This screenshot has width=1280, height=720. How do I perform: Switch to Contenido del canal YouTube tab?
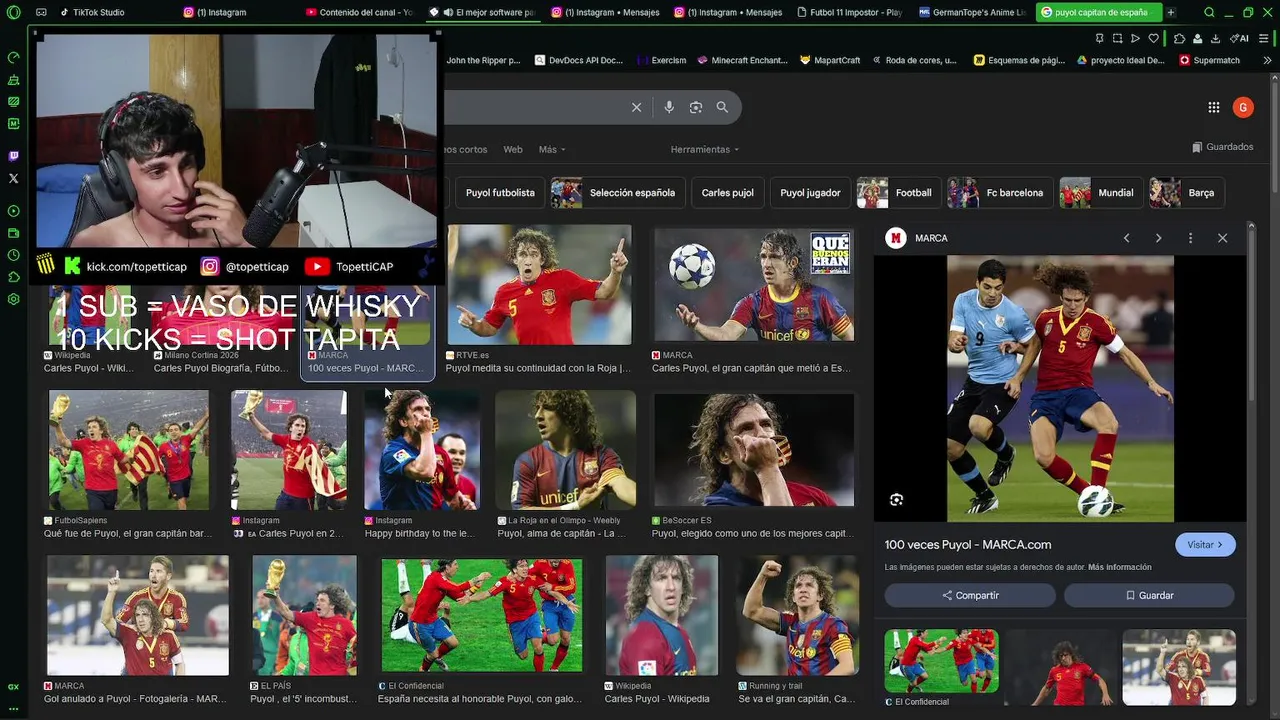(358, 12)
